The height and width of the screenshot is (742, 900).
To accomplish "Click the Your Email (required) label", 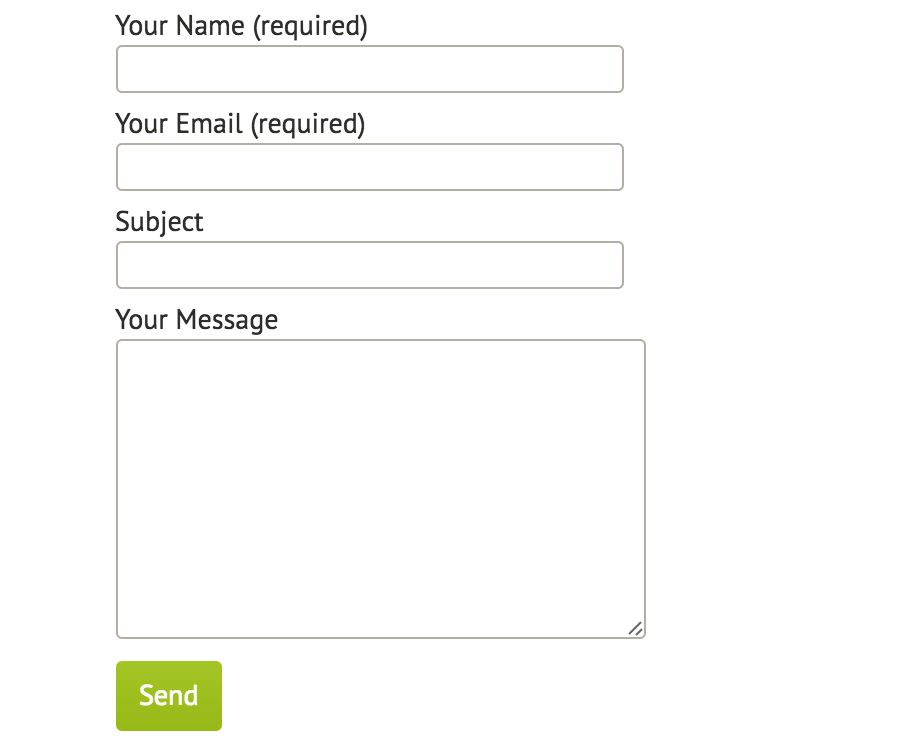I will click(x=241, y=123).
